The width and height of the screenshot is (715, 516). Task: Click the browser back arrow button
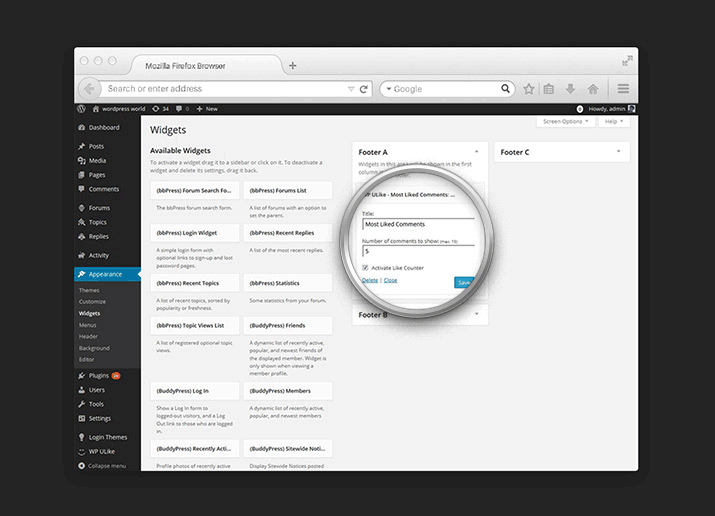pyautogui.click(x=90, y=88)
